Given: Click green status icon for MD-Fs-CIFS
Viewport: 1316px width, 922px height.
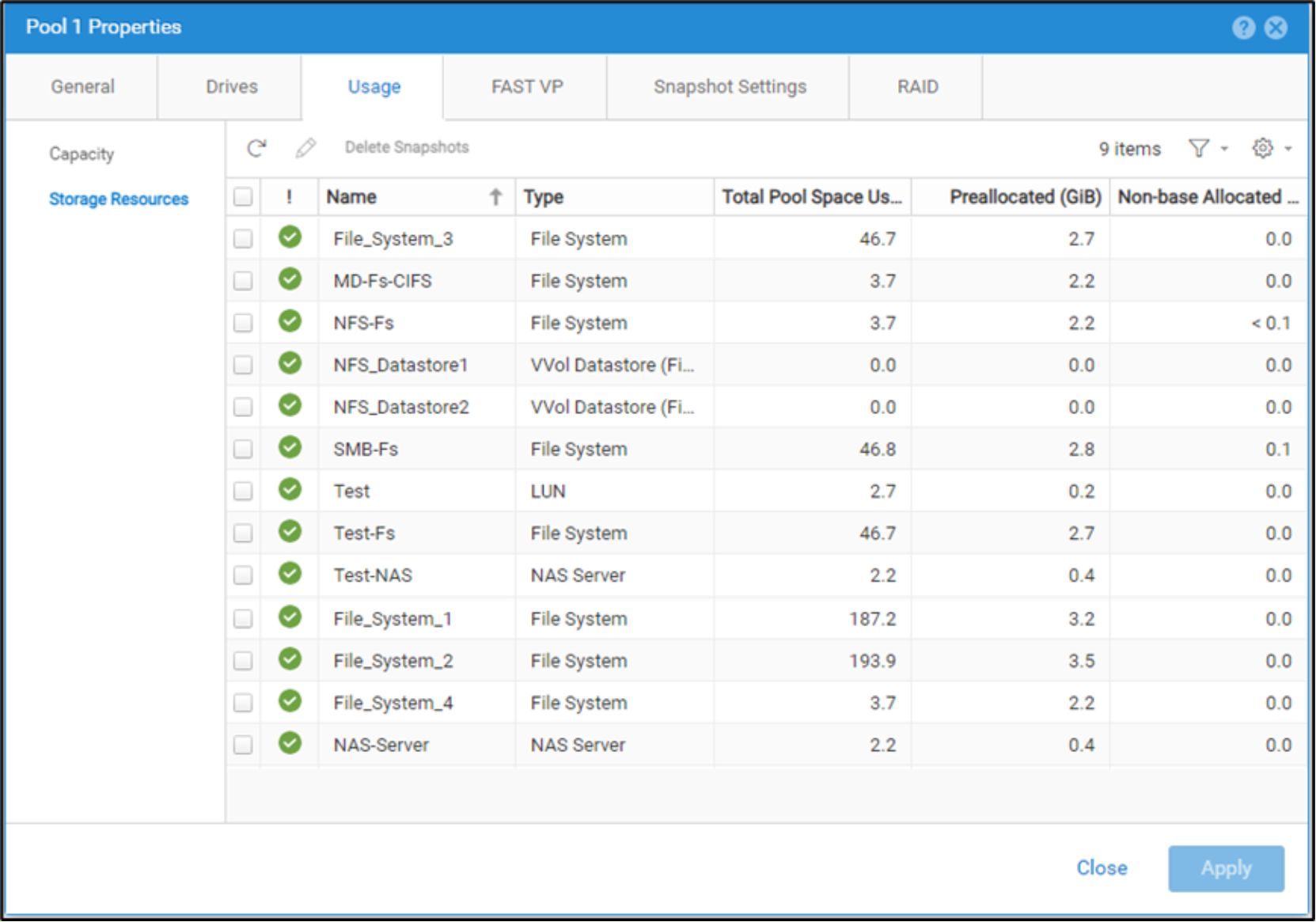Looking at the screenshot, I should click(290, 279).
